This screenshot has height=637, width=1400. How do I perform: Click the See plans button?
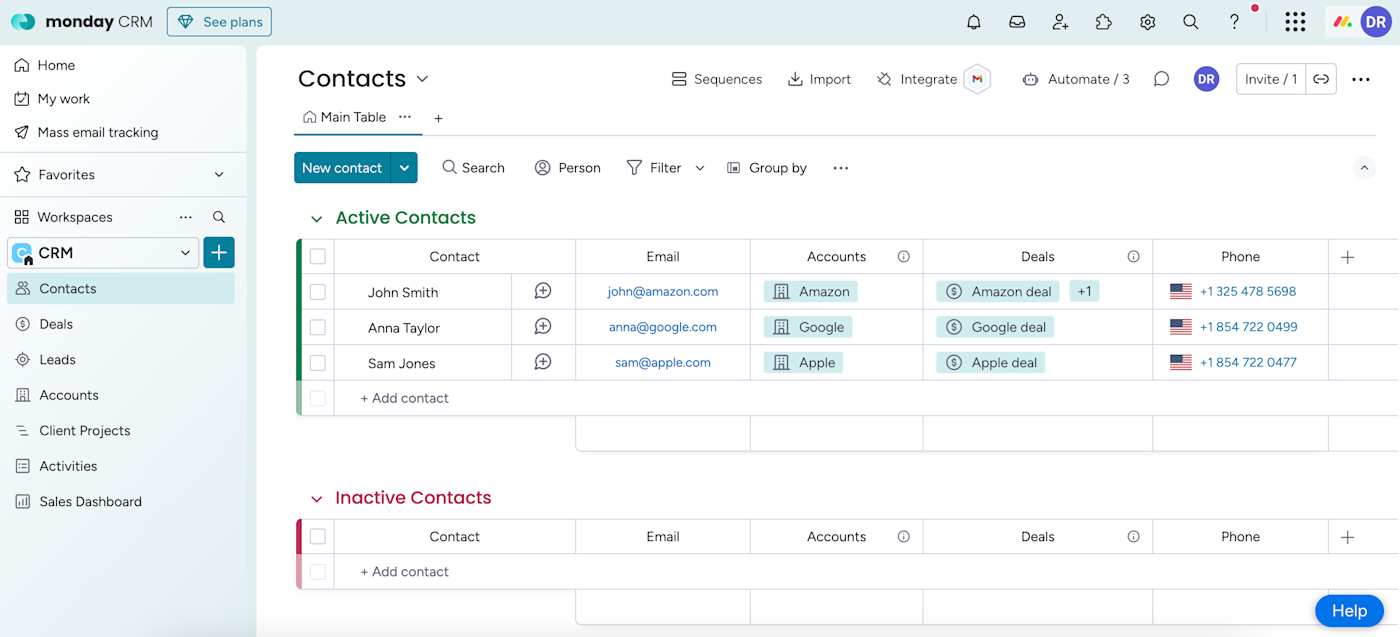click(219, 22)
